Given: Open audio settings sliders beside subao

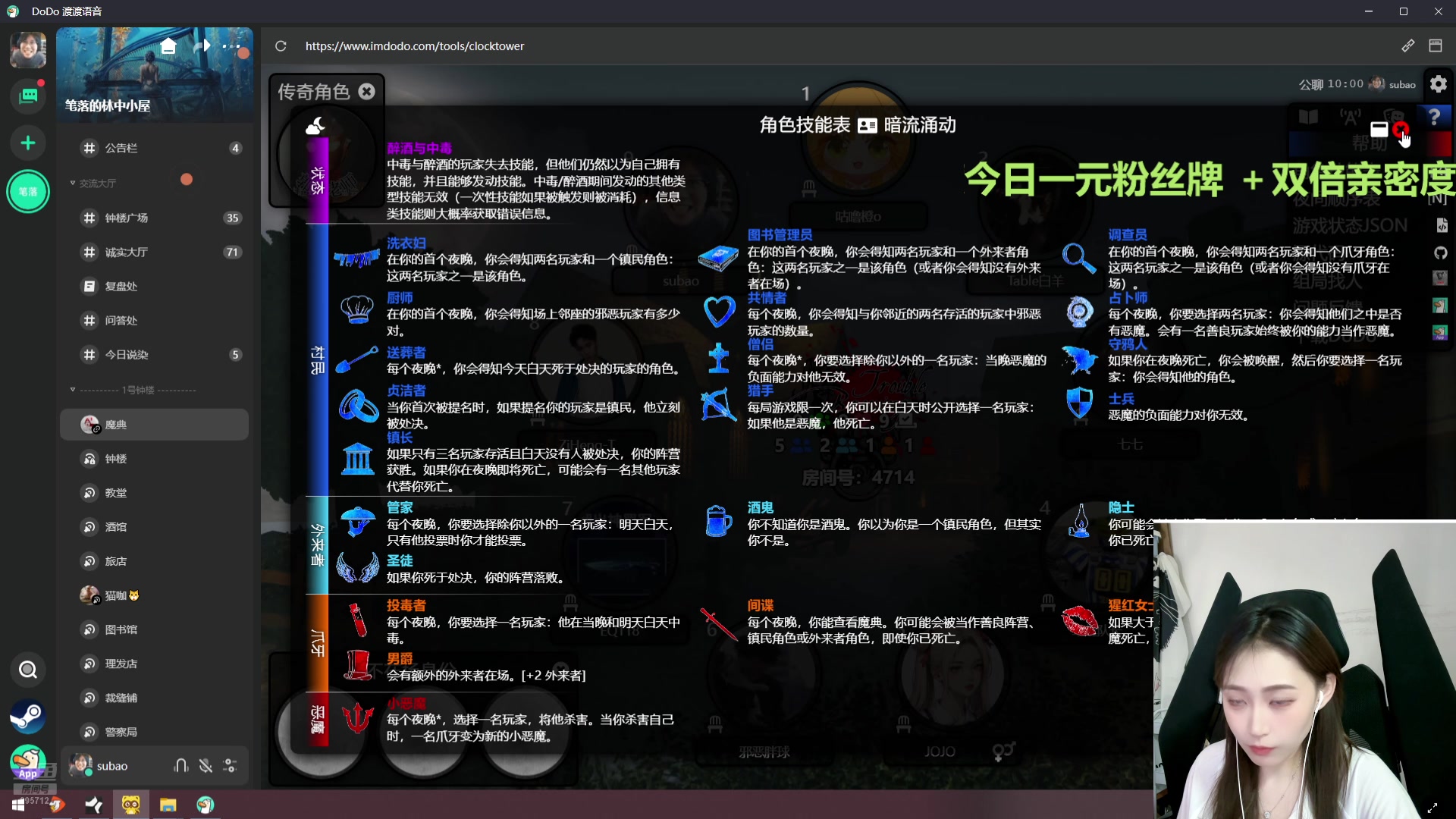Looking at the screenshot, I should point(230,766).
